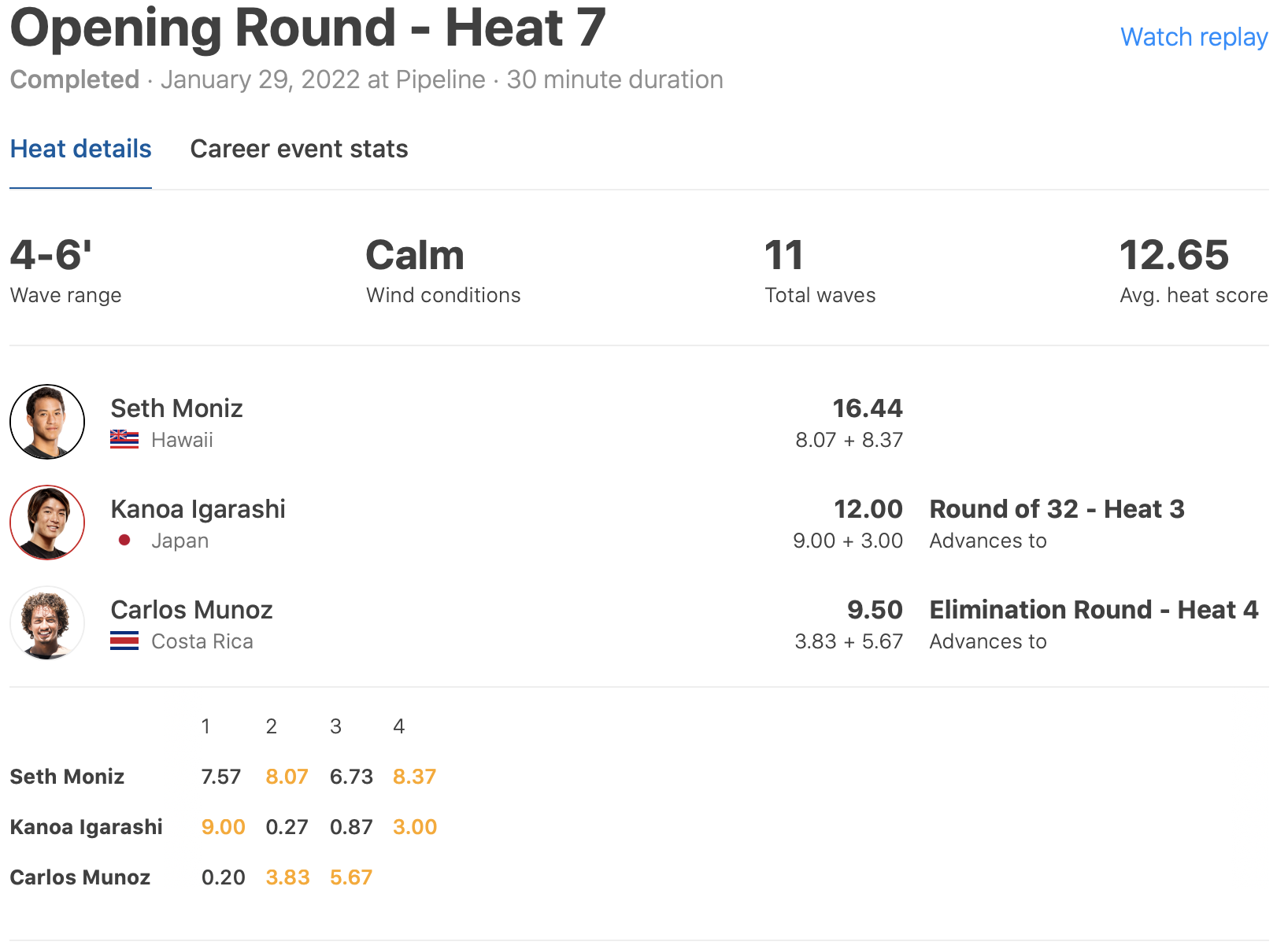Open Carlos Munoz athlete name link

click(191, 610)
